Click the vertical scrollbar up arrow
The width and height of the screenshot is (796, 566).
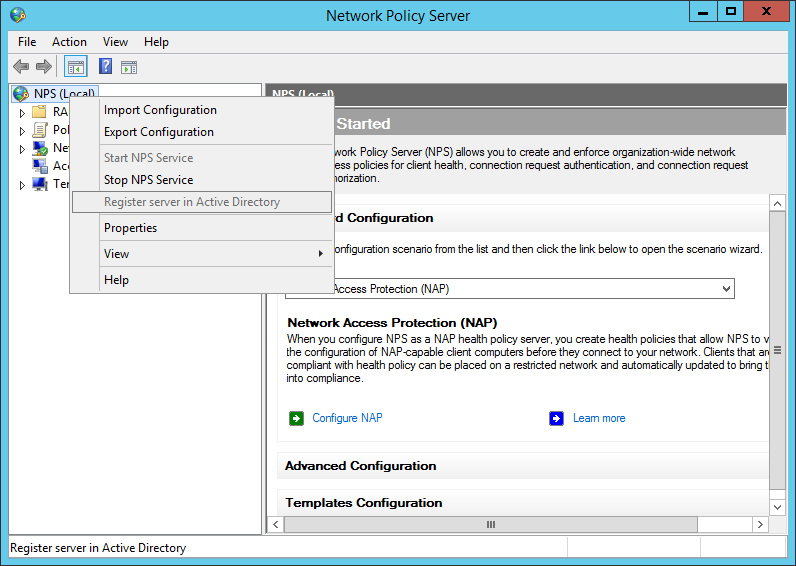[x=777, y=204]
